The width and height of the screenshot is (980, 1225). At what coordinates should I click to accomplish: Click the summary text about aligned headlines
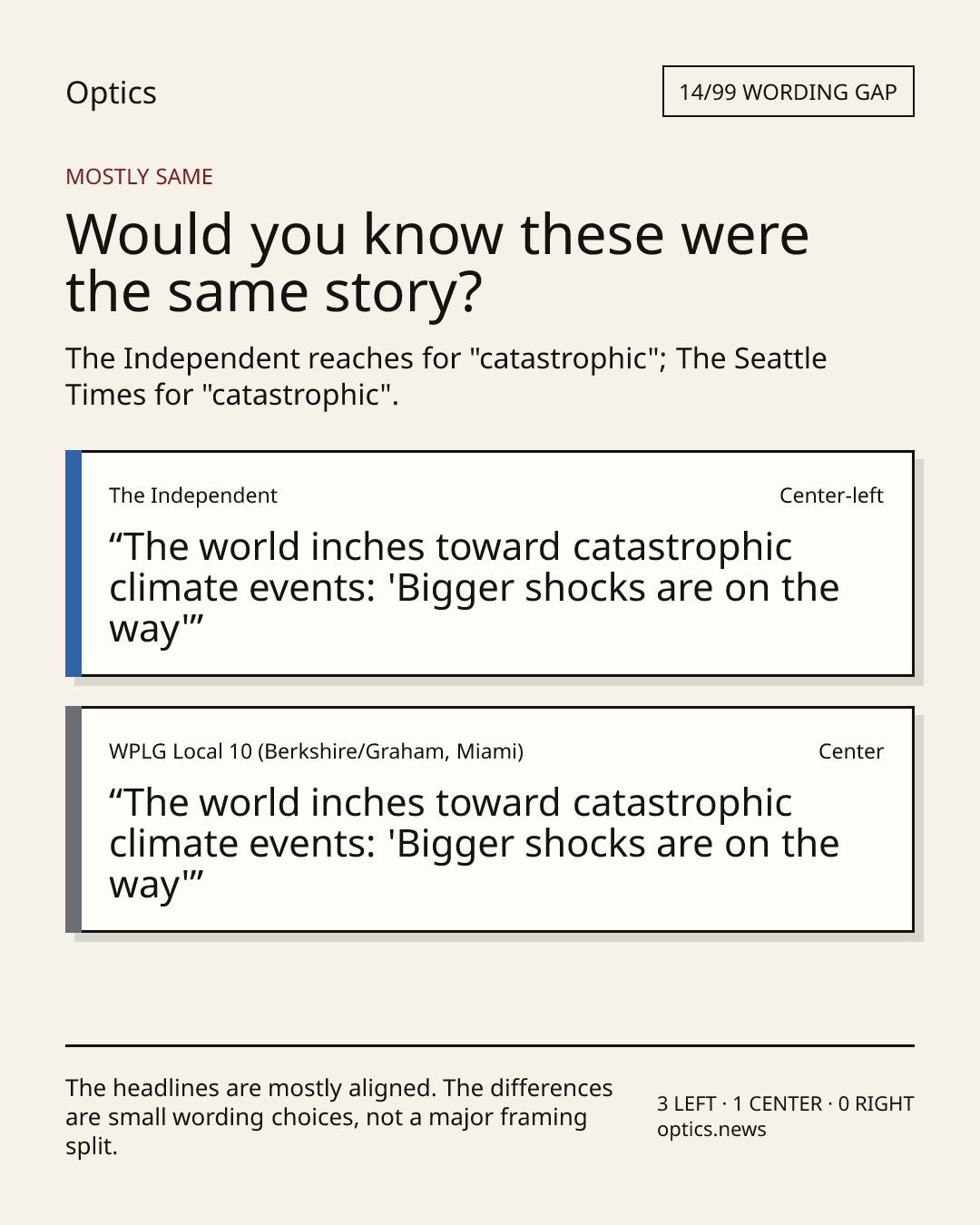pyautogui.click(x=339, y=1117)
